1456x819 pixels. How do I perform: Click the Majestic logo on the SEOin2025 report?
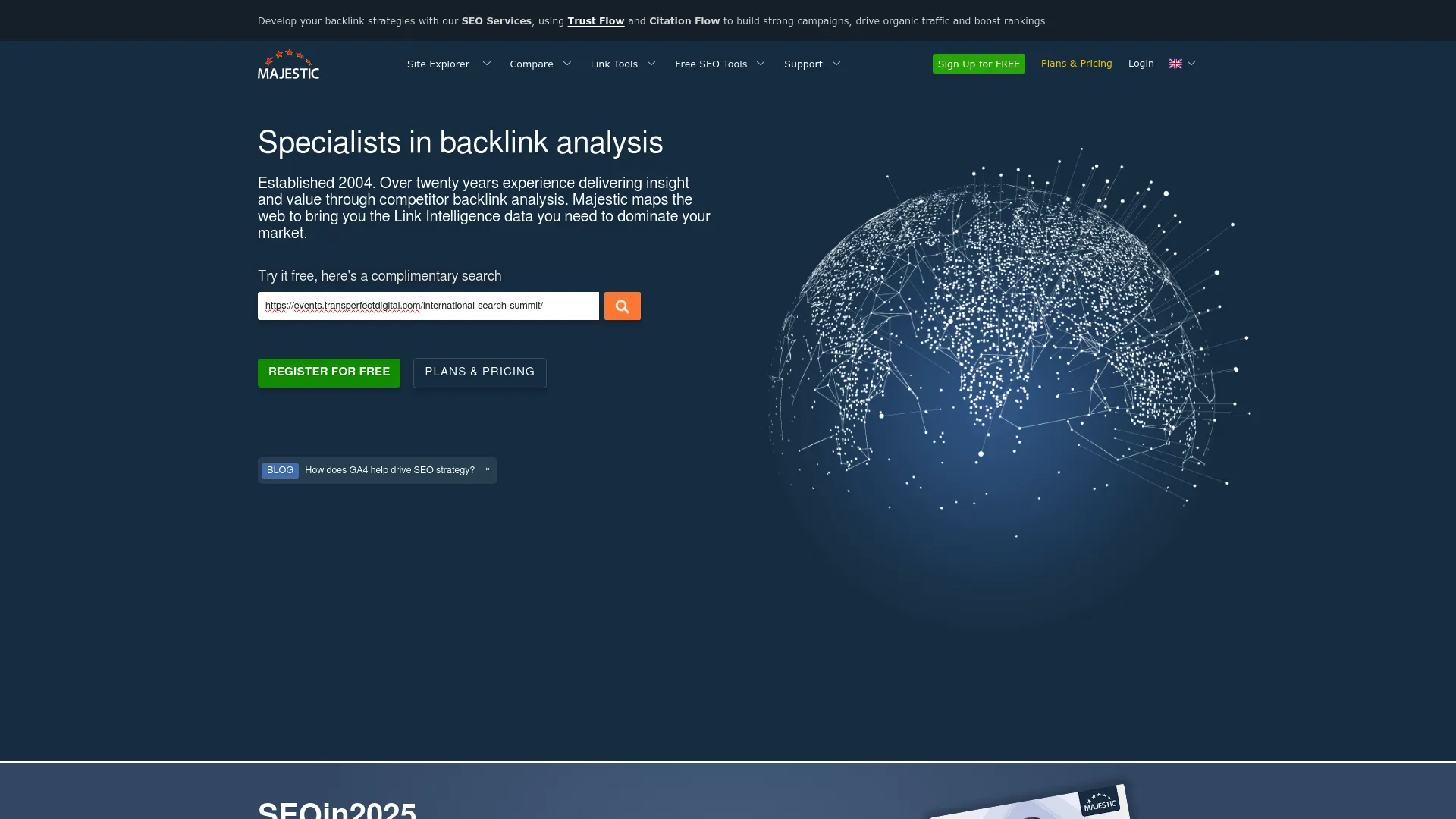[1099, 802]
